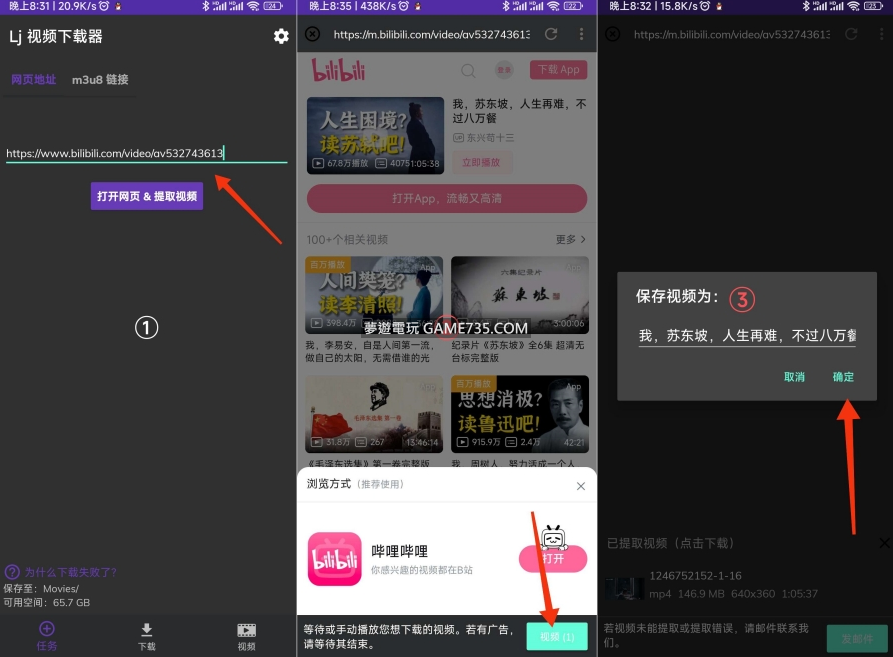Edit the 保存视频为 filename field

(747, 336)
